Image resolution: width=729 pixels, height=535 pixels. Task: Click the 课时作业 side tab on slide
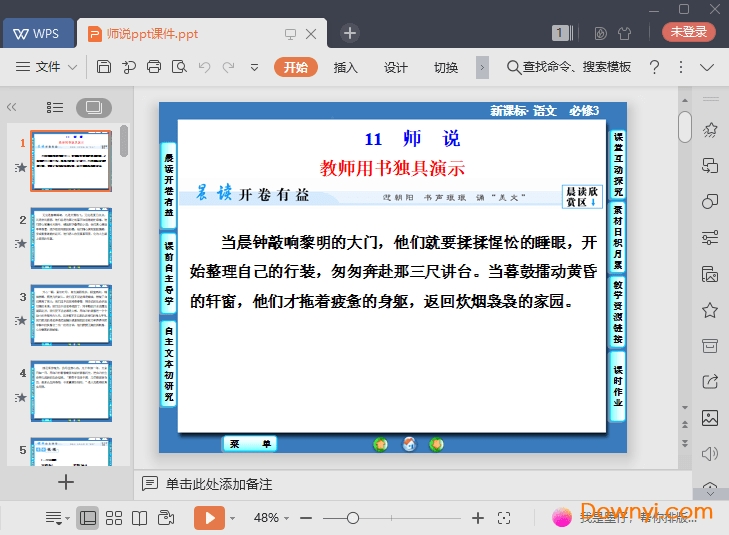click(x=617, y=386)
